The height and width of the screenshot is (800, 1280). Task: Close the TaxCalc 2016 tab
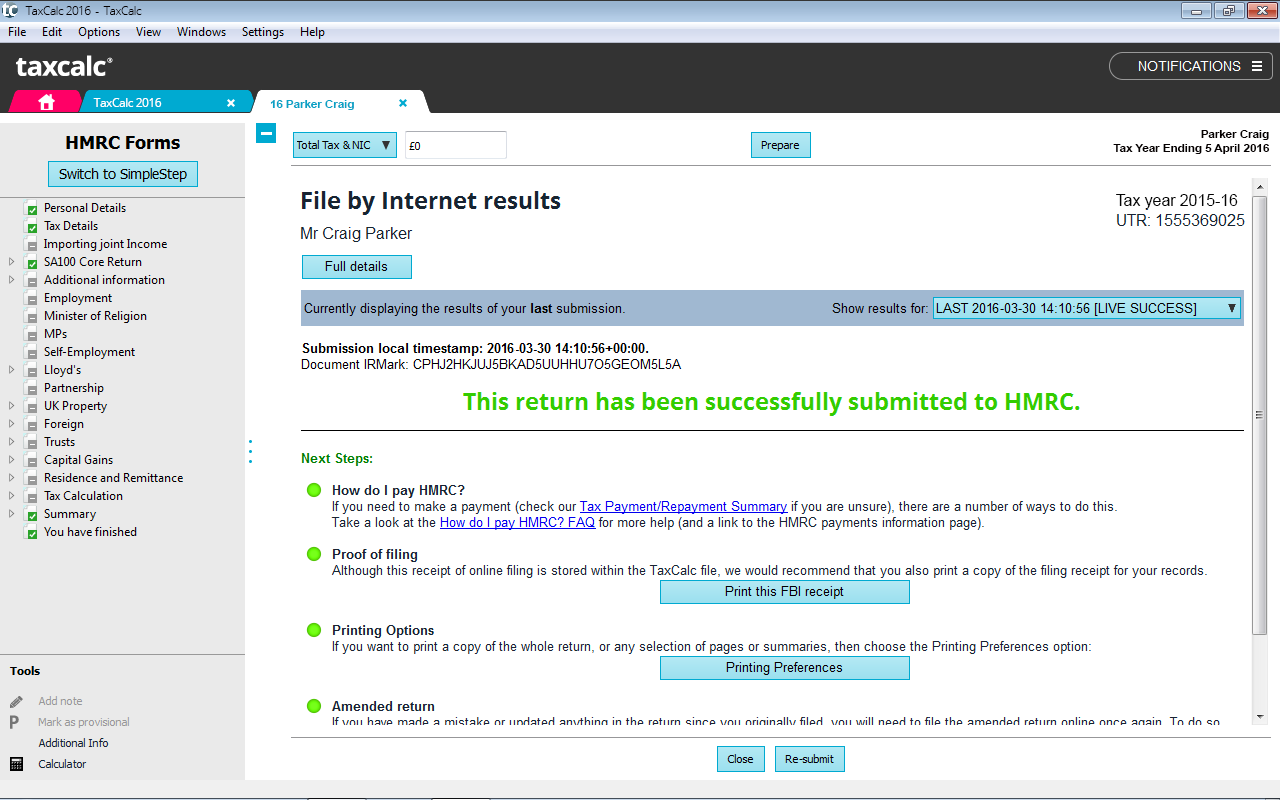coord(231,103)
